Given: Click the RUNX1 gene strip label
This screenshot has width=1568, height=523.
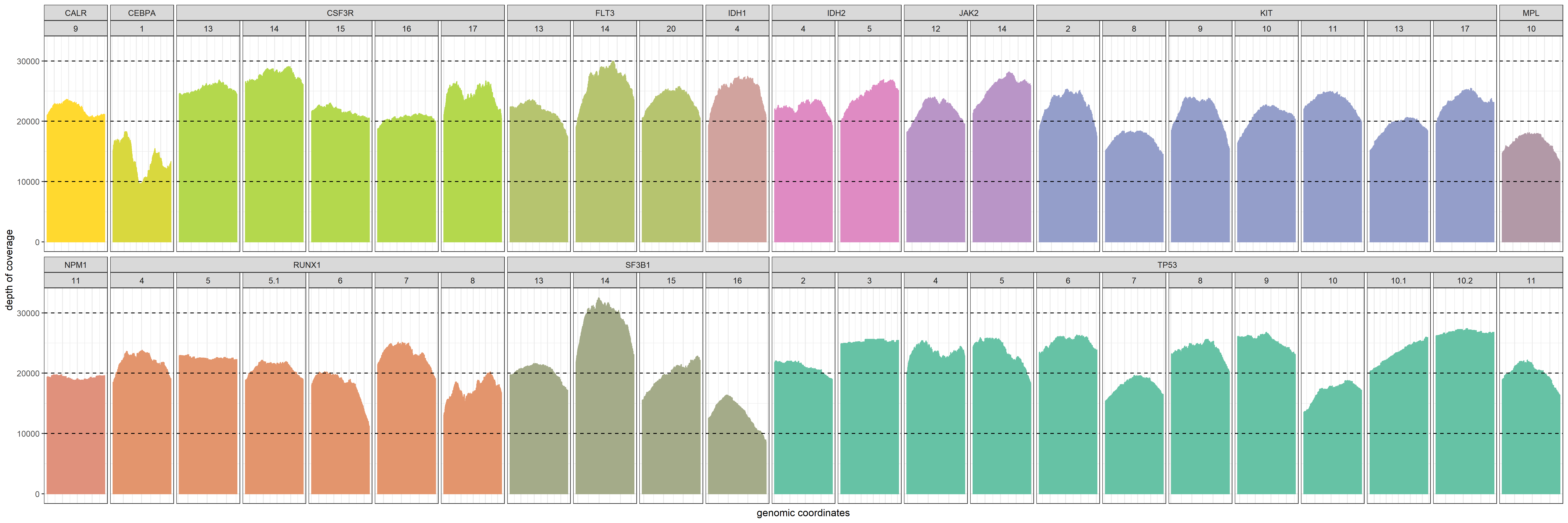Looking at the screenshot, I should [x=307, y=265].
